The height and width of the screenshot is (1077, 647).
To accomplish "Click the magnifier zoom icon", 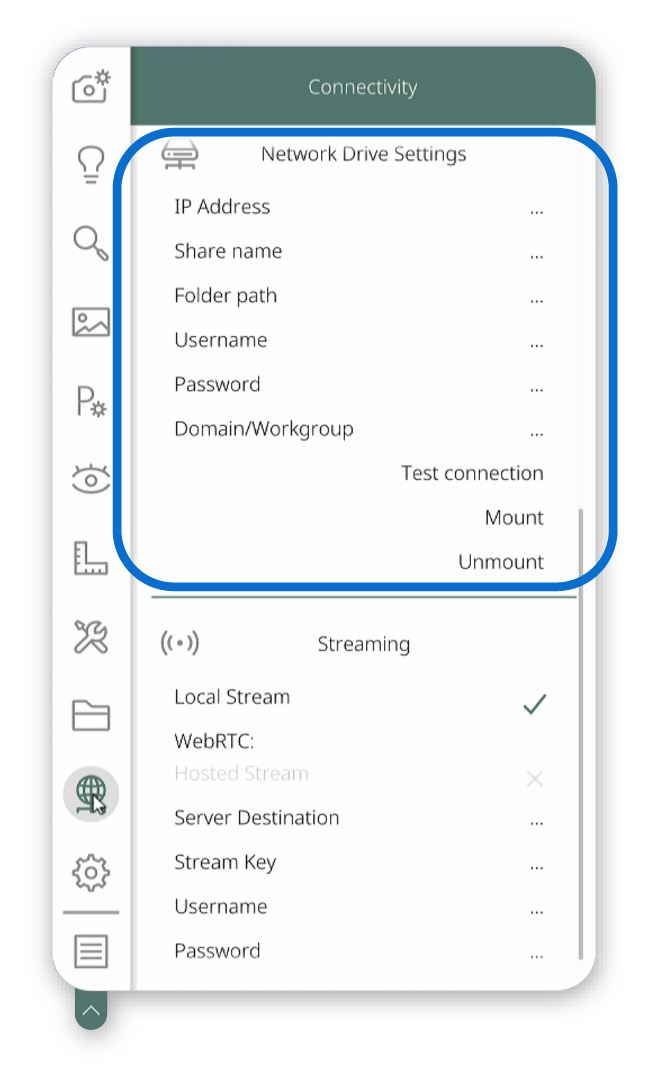I will (x=91, y=243).
